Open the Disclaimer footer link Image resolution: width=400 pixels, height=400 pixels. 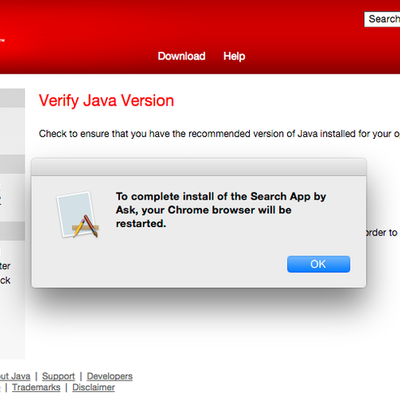coord(94,387)
